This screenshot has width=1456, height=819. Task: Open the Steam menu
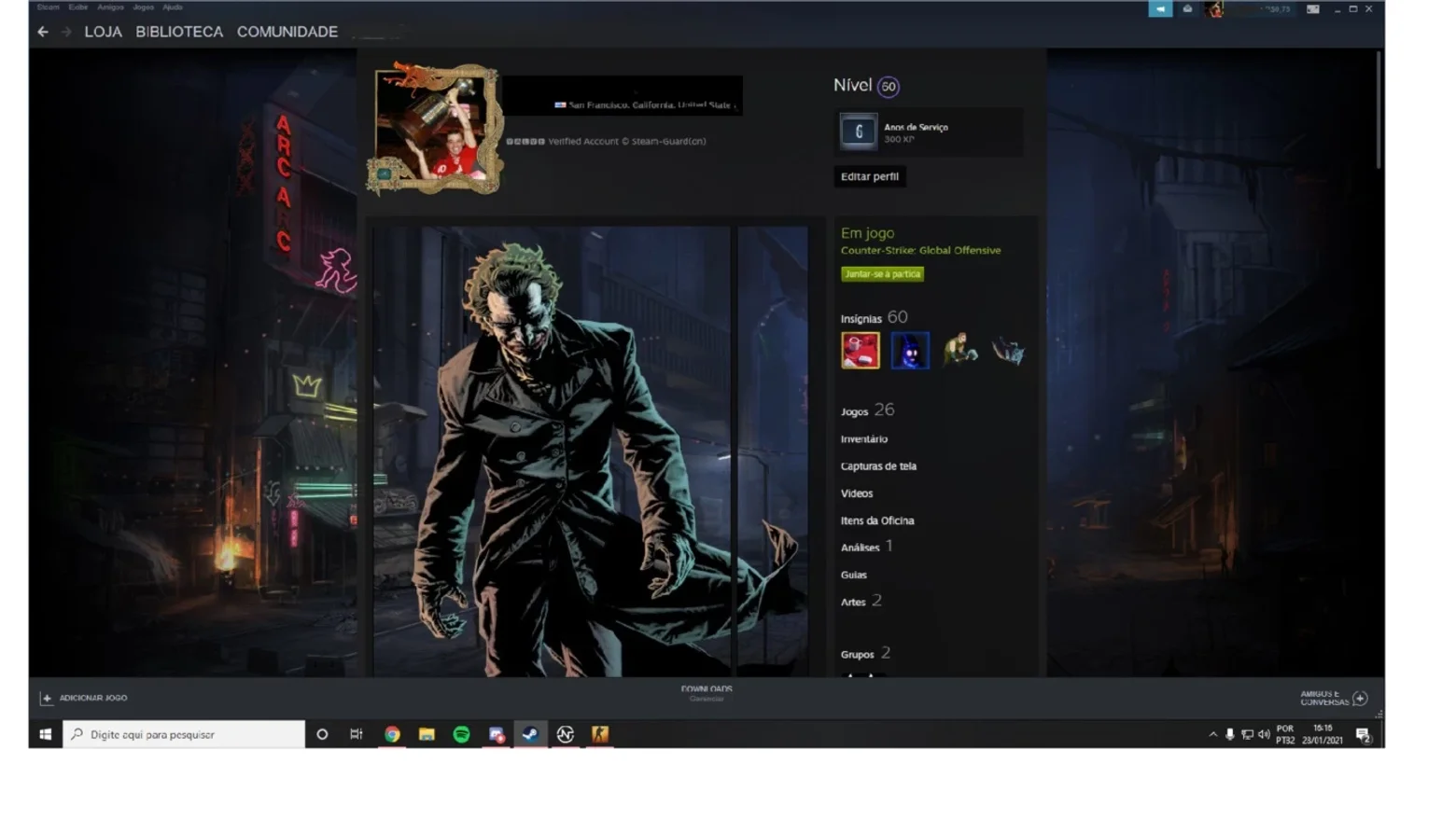pyautogui.click(x=48, y=7)
